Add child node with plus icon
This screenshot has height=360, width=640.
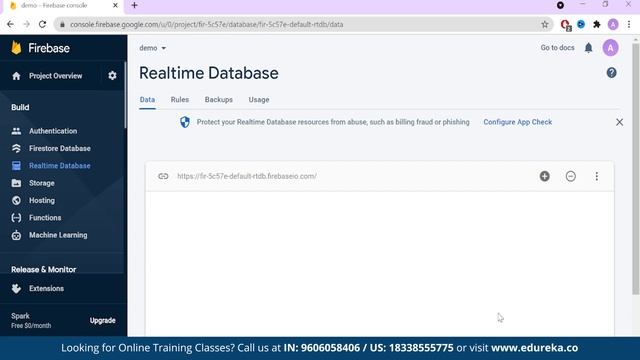coord(544,176)
